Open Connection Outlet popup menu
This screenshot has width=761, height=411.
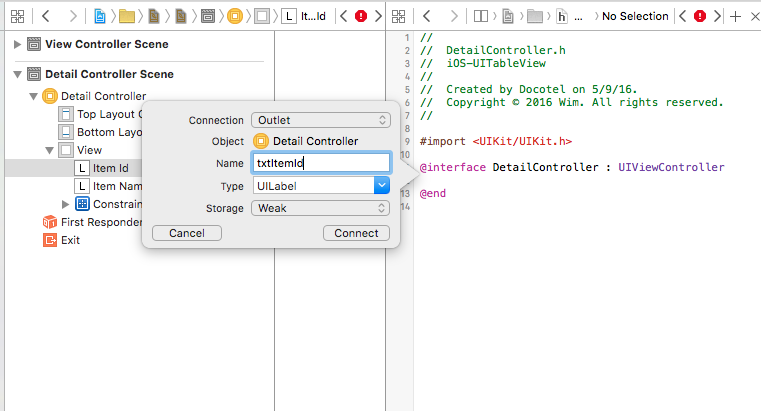pos(321,120)
